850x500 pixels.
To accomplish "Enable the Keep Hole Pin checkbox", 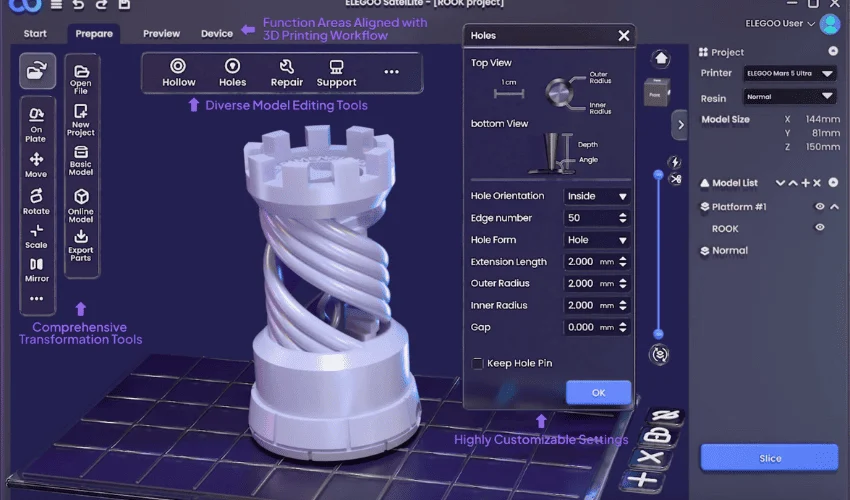I will tap(478, 363).
